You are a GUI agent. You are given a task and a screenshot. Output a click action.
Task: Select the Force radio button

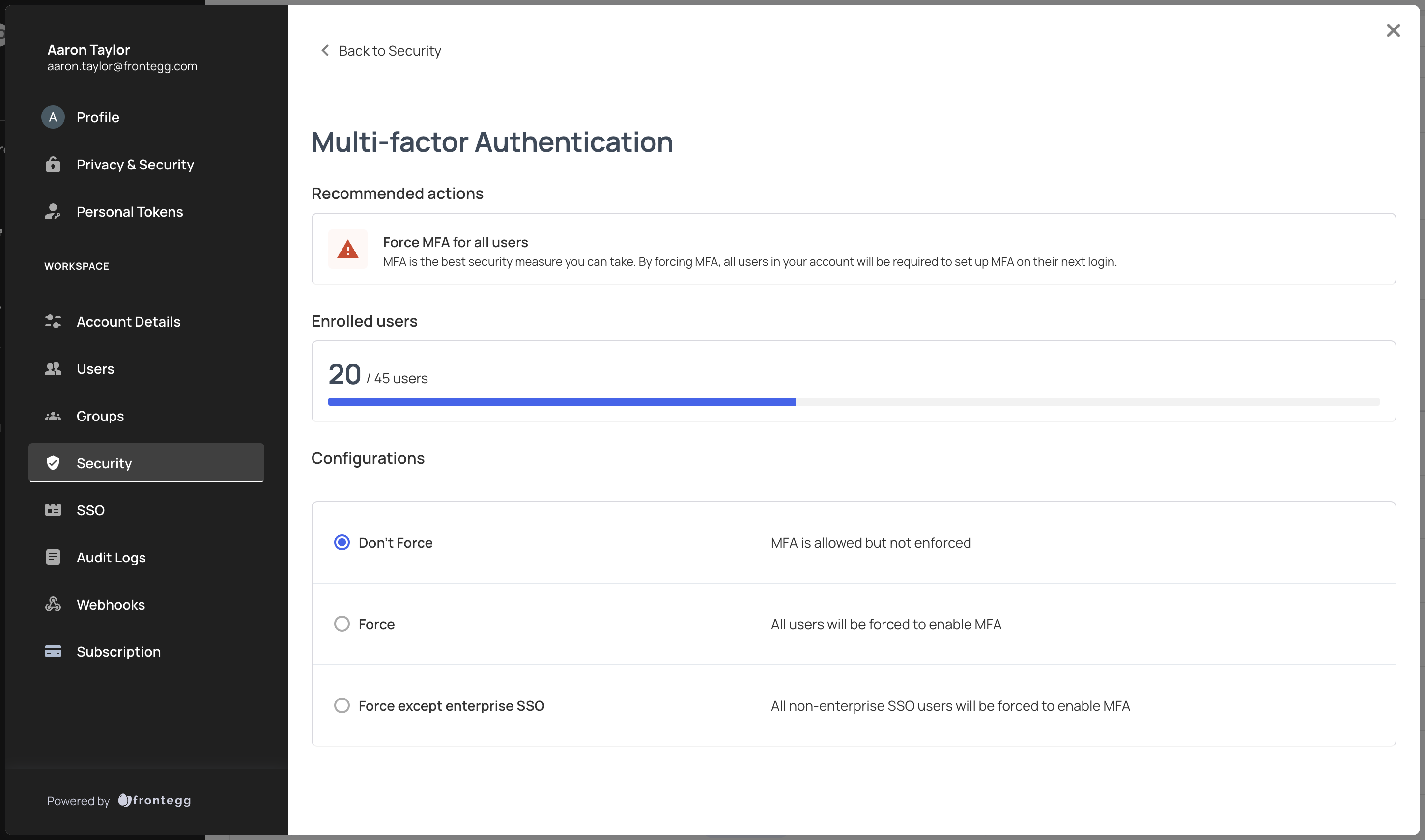342,624
